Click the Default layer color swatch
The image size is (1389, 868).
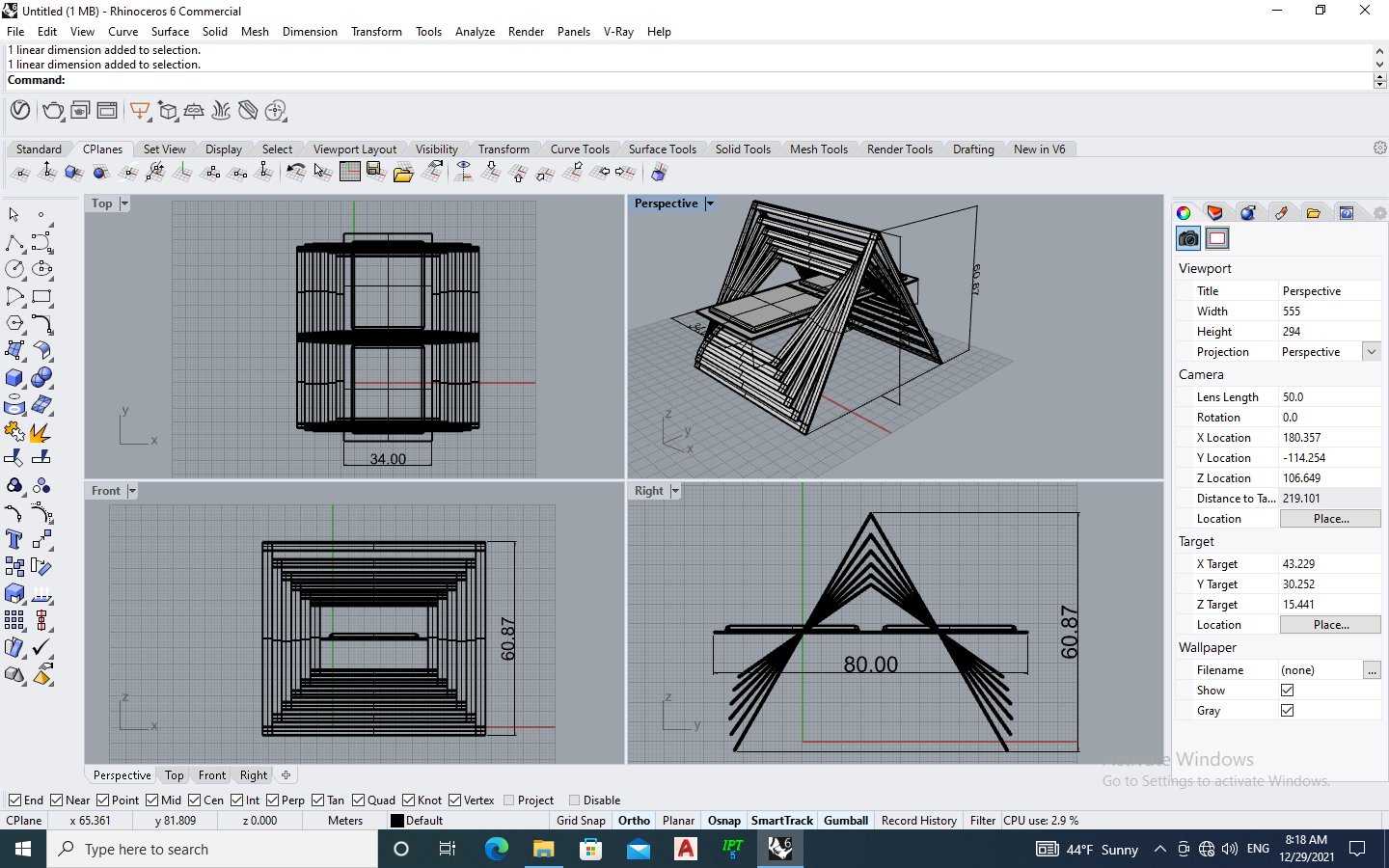[x=397, y=821]
